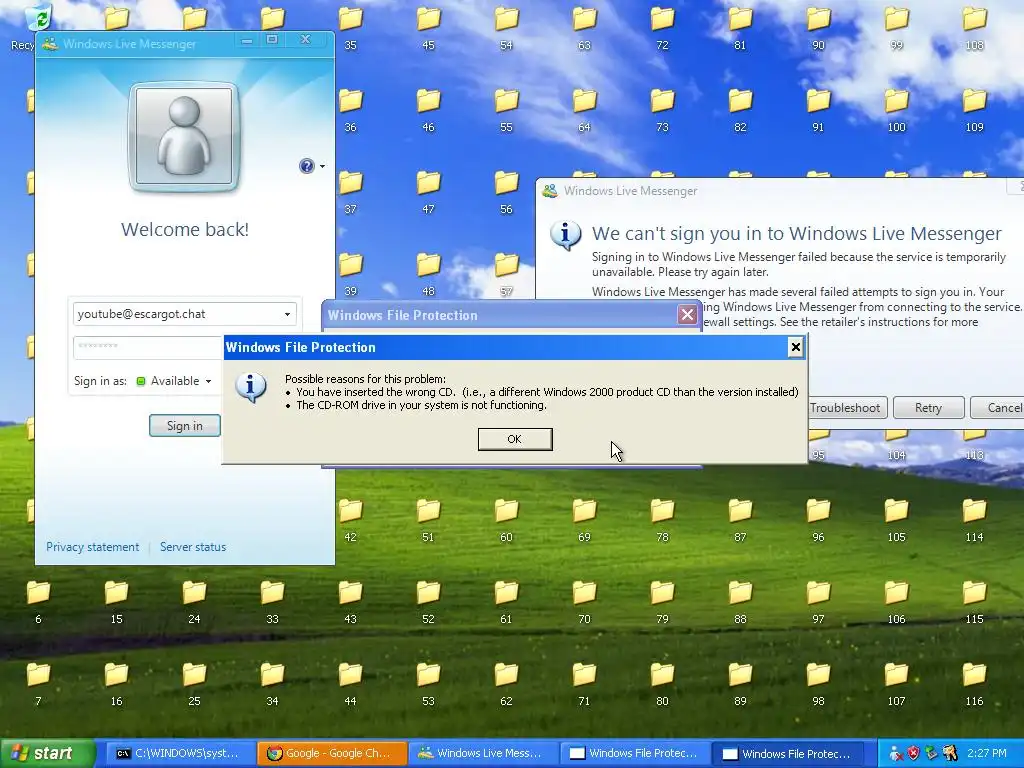Click the Messenger tray icon in system tray

point(895,753)
